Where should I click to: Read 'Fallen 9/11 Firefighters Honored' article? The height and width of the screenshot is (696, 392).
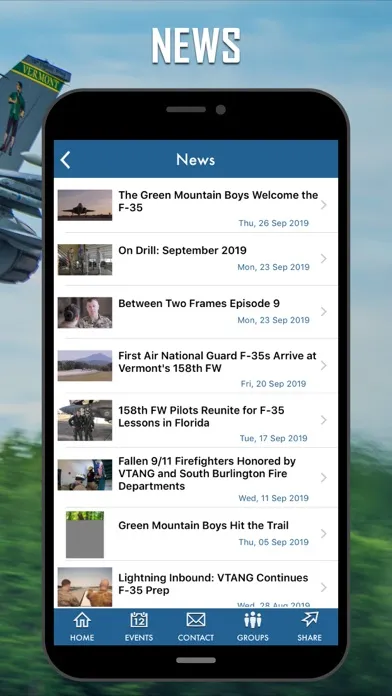[x=207, y=474]
